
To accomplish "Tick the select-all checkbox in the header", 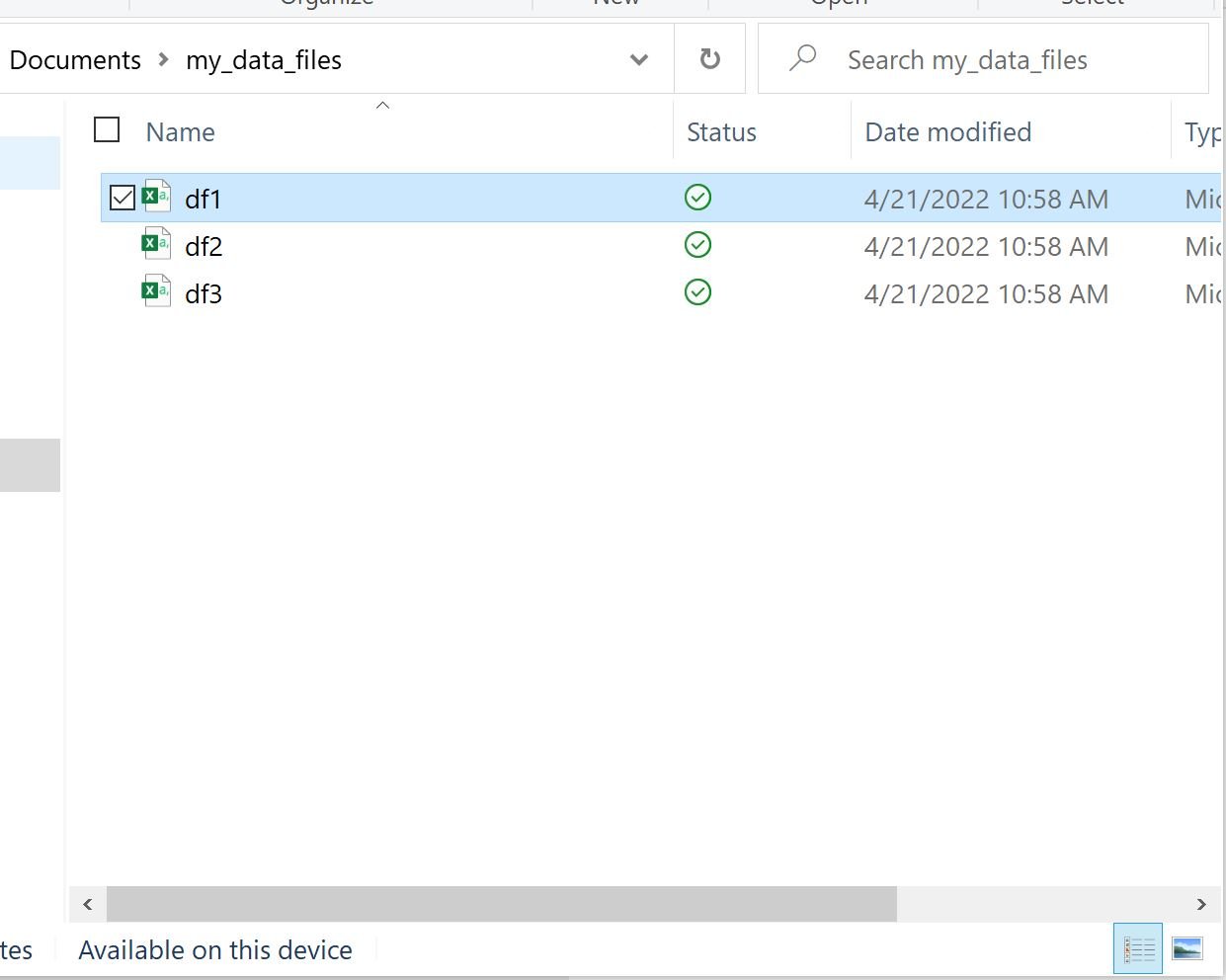I will pyautogui.click(x=107, y=130).
